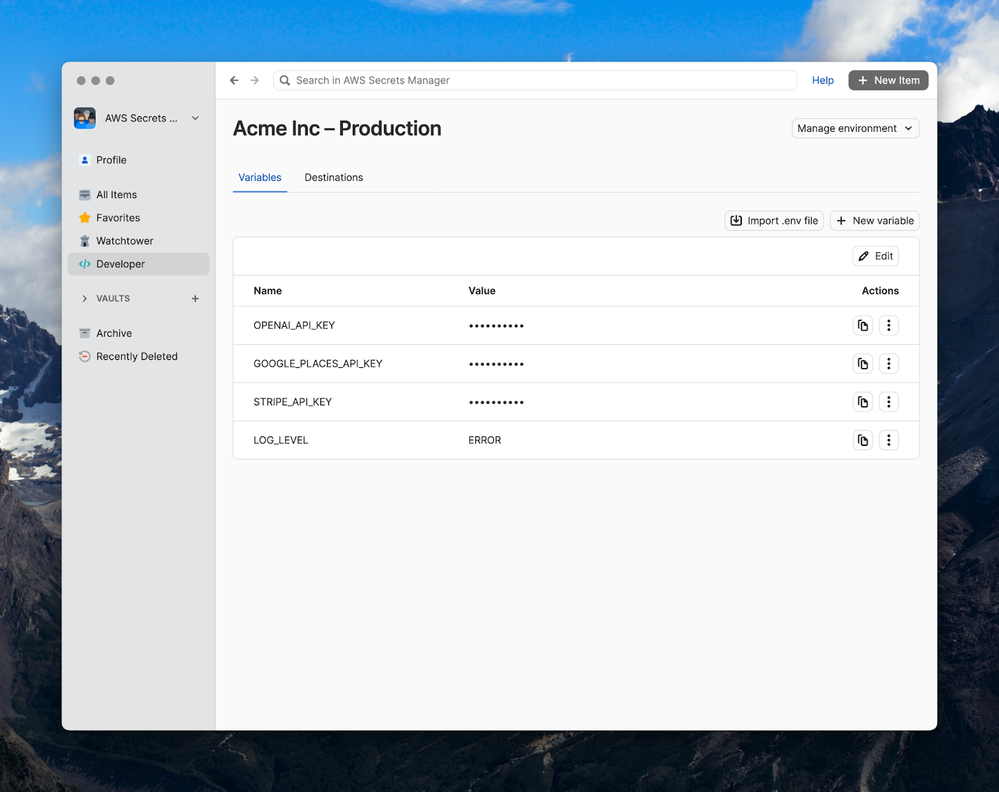Open Recently Deleted in the sidebar
The height and width of the screenshot is (792, 999).
coord(136,356)
